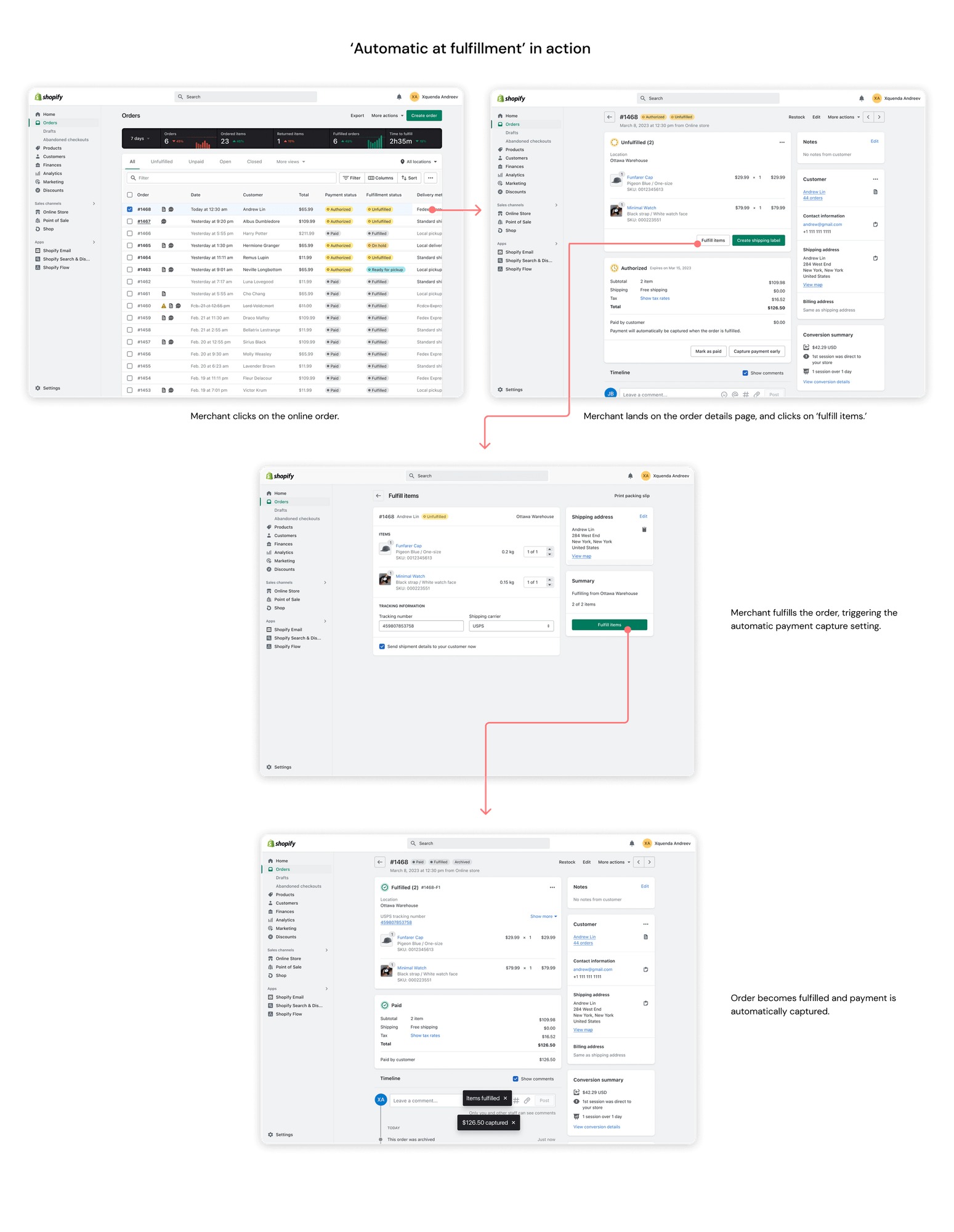Click Capture payment early button

(757, 351)
